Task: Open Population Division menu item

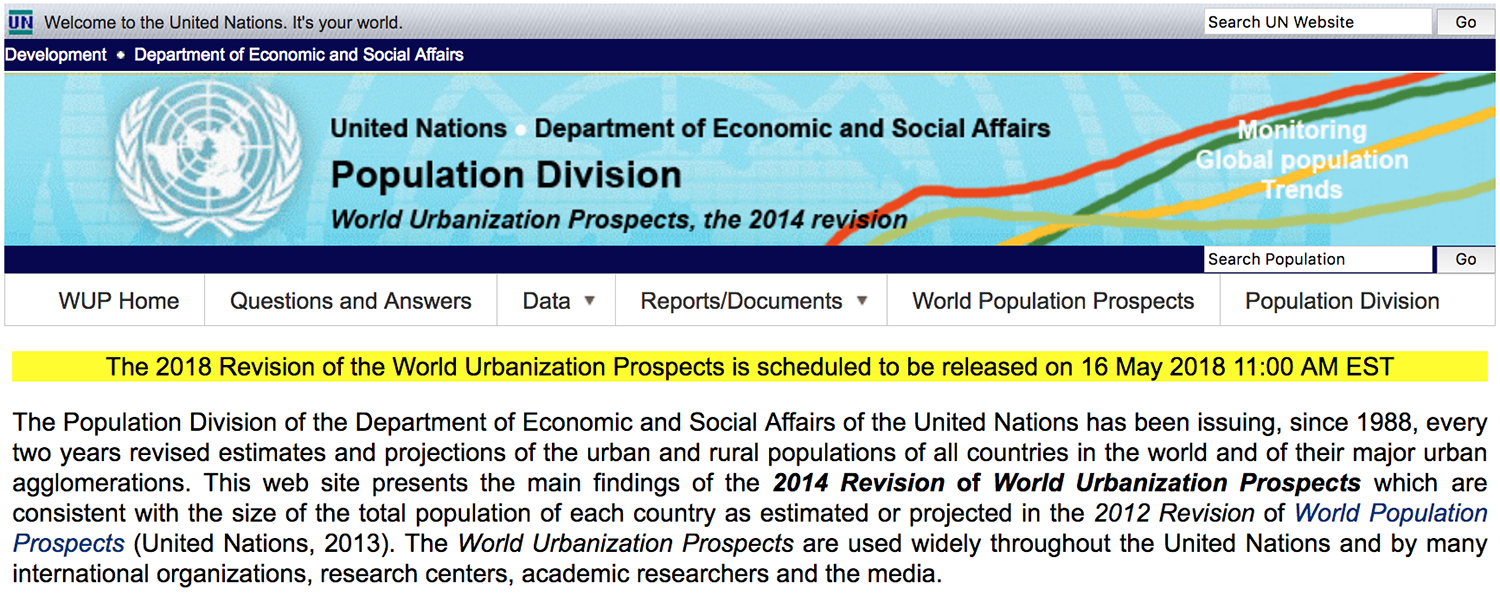Action: click(x=1342, y=301)
